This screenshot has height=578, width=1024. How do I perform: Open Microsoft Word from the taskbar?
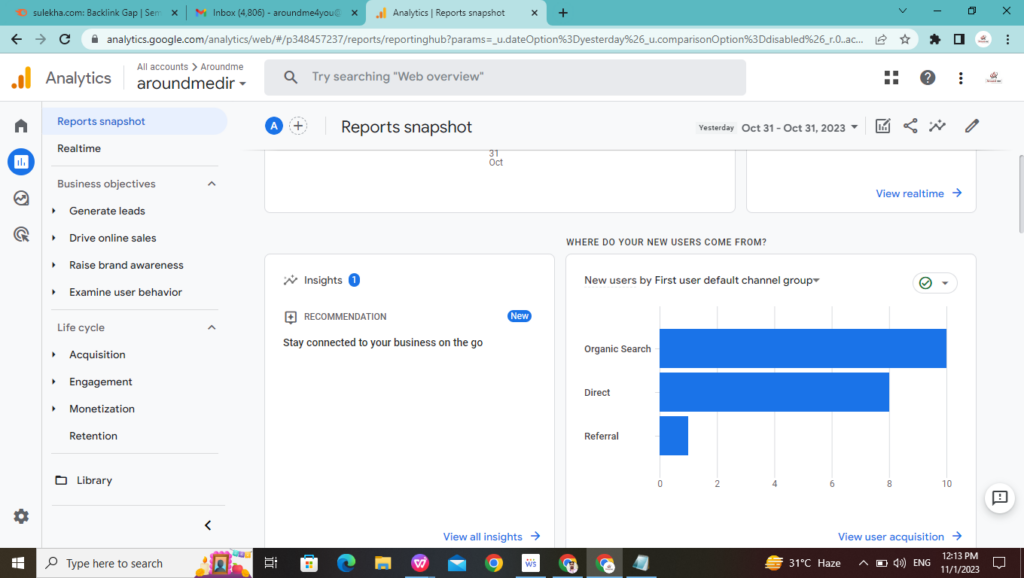point(532,563)
